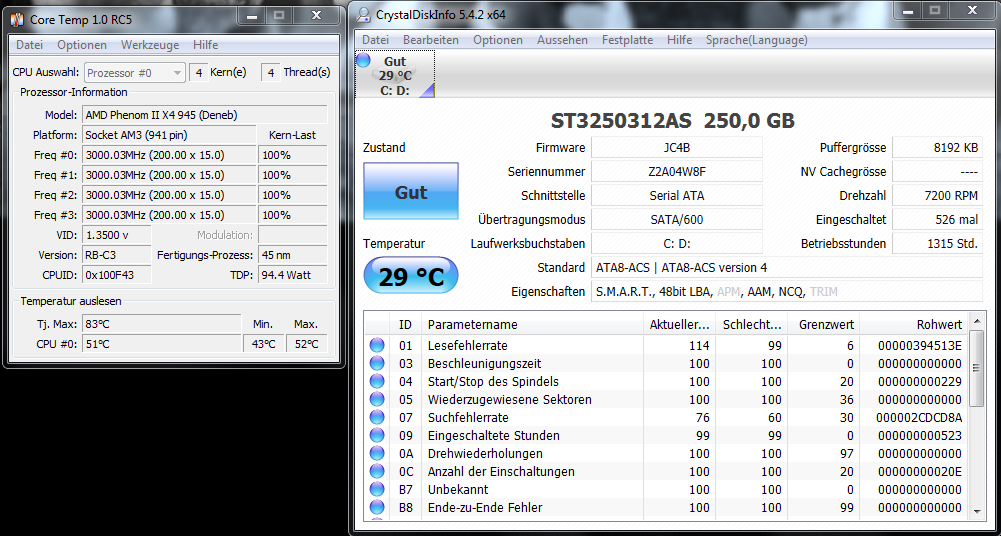Viewport: 1001px width, 536px height.
Task: Click the SMART list scrollbar thumb
Action: [x=977, y=368]
